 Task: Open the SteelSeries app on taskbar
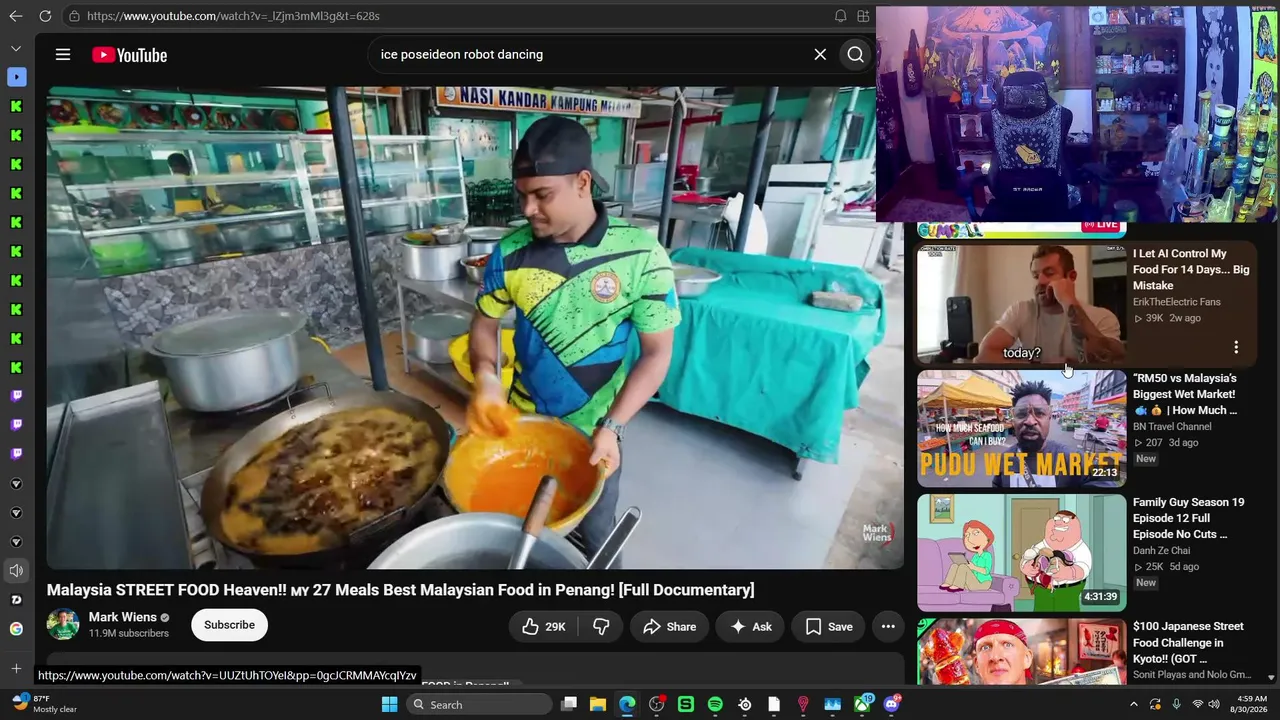pyautogui.click(x=745, y=705)
